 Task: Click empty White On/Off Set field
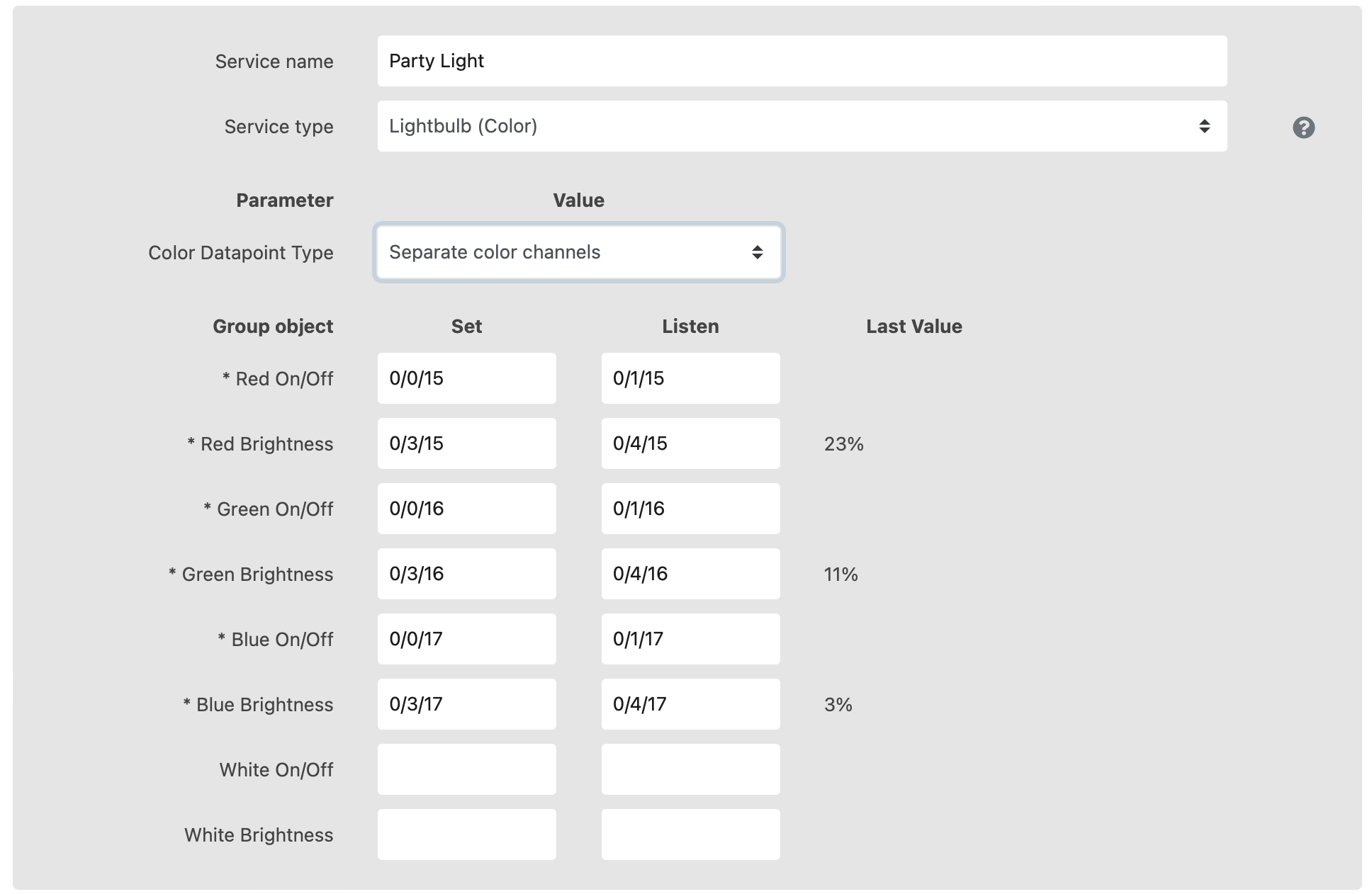click(466, 769)
